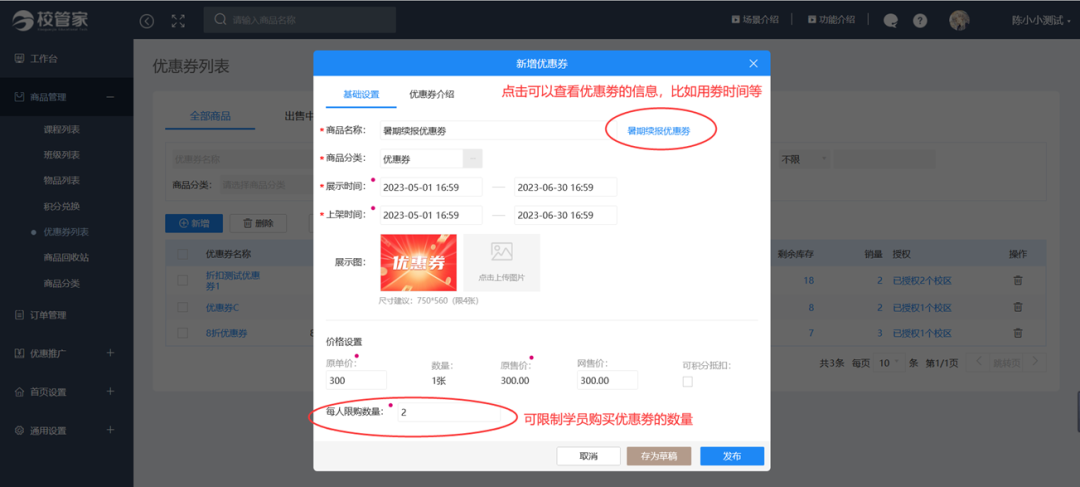Tick the 可积分抵扣 checkbox

click(x=687, y=381)
